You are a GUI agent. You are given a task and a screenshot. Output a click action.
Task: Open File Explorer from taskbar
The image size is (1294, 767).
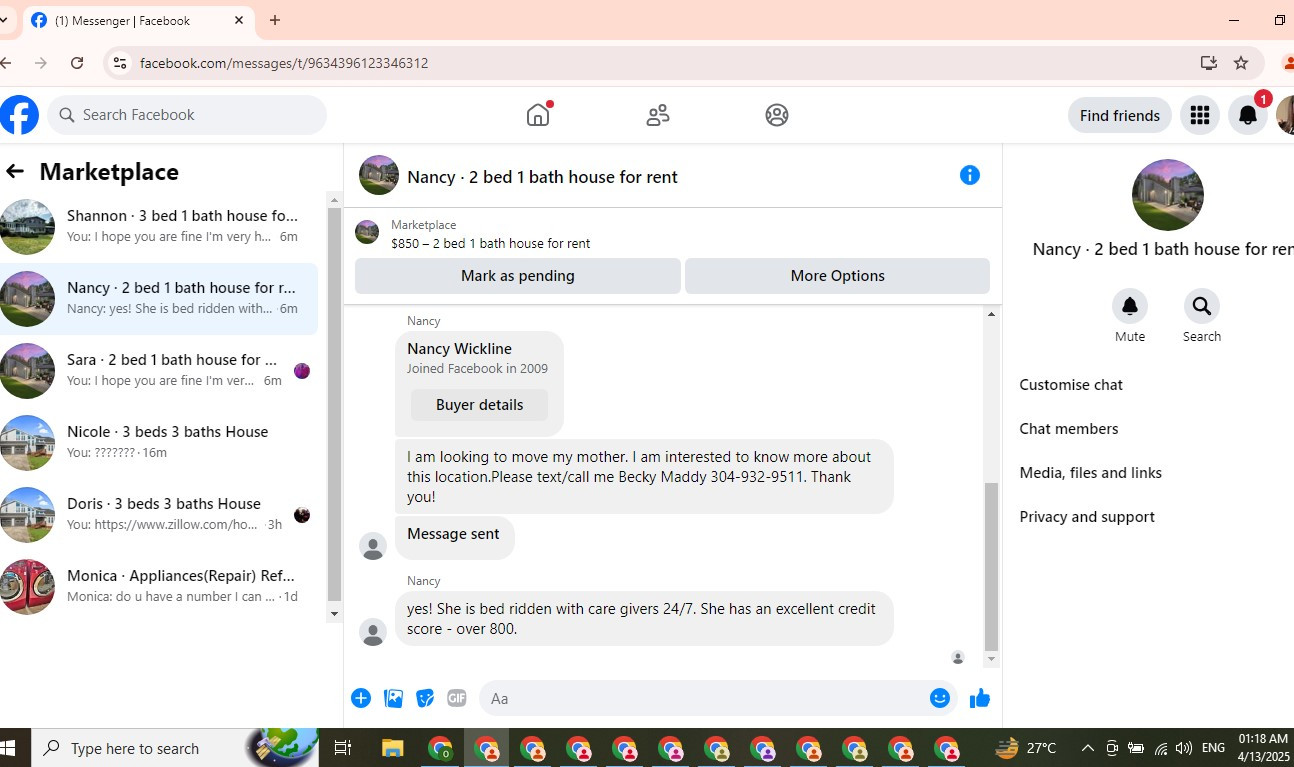[x=391, y=748]
